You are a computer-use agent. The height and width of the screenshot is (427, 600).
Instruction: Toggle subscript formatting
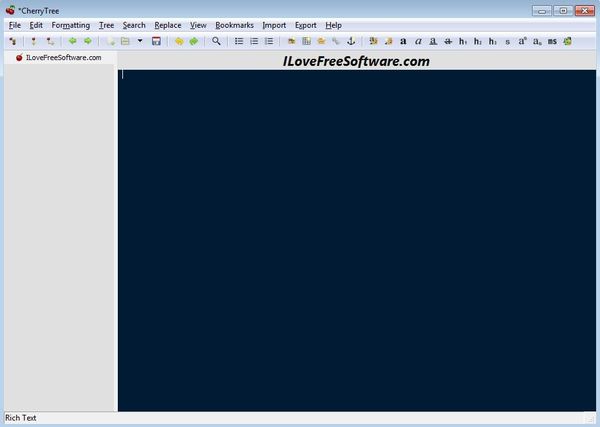coord(537,41)
